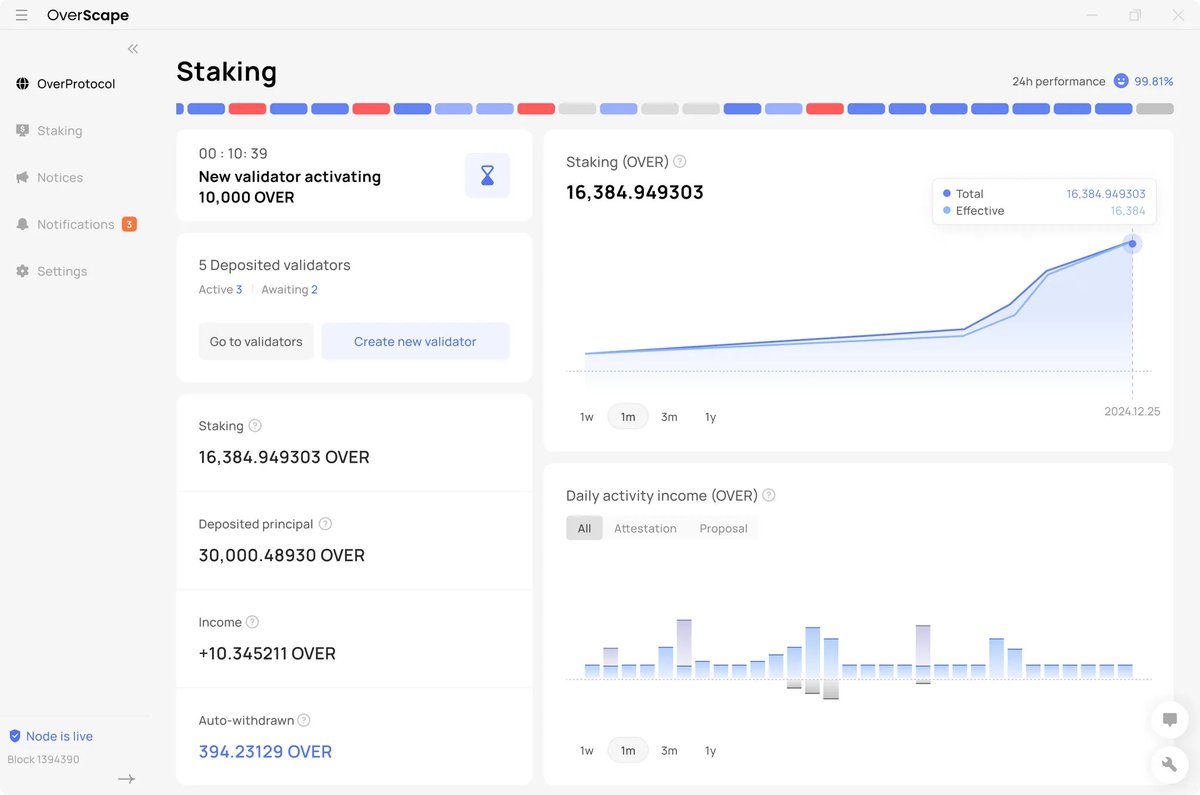1200x795 pixels.
Task: Click help icon next to Daily activity income
Action: [x=769, y=496]
